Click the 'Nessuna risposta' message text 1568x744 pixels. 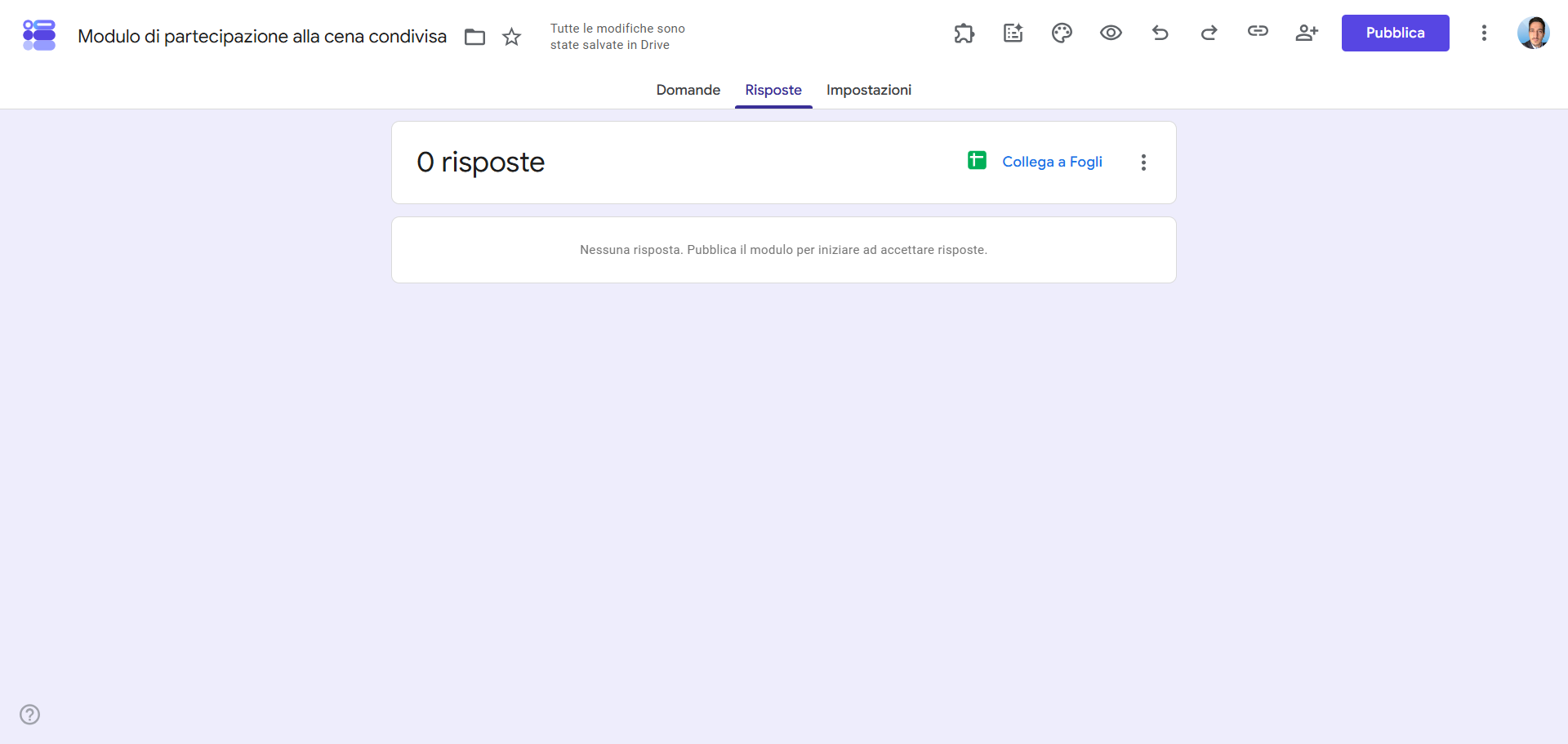click(783, 250)
